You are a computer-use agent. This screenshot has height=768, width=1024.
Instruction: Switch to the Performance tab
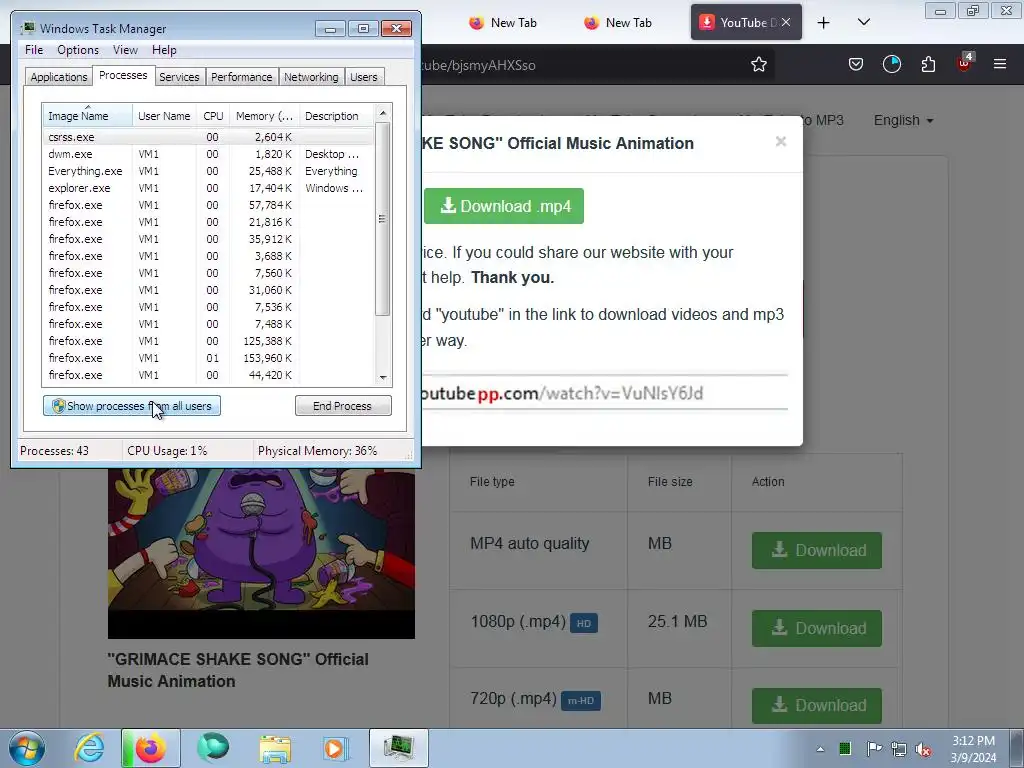[242, 77]
